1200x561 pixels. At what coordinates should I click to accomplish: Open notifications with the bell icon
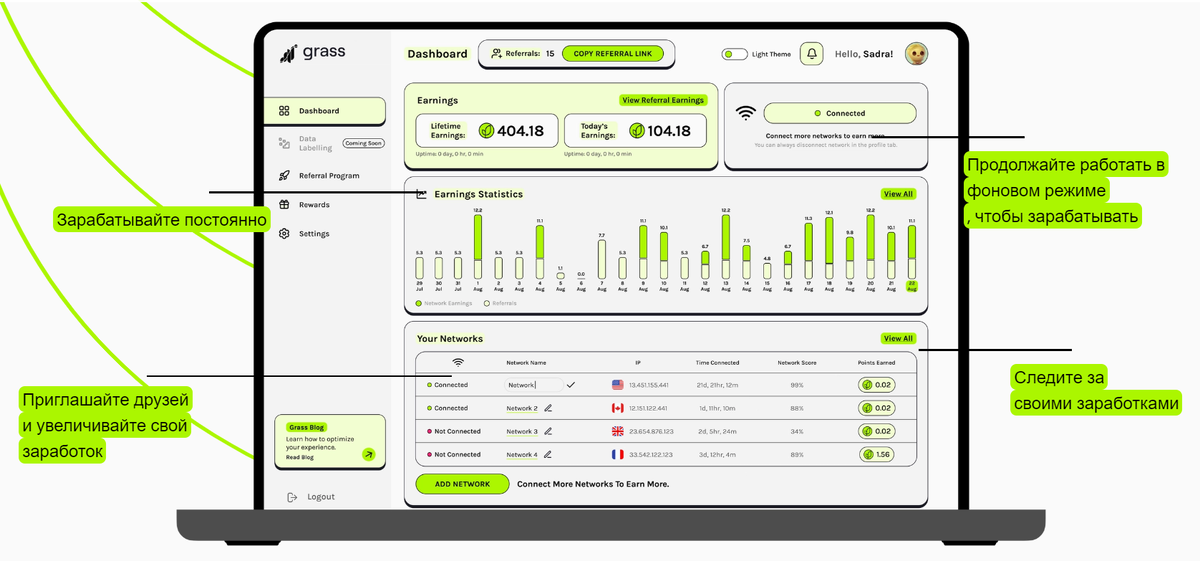click(x=812, y=54)
